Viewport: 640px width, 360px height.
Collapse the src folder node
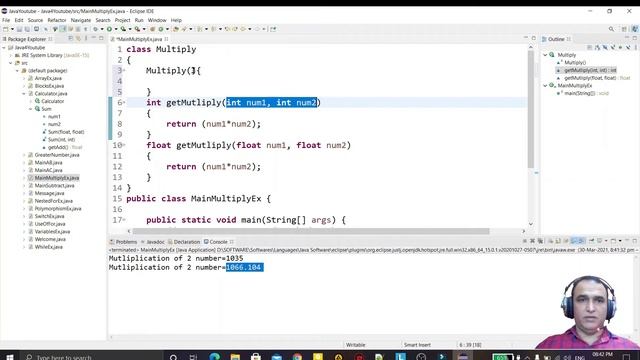tap(11, 63)
